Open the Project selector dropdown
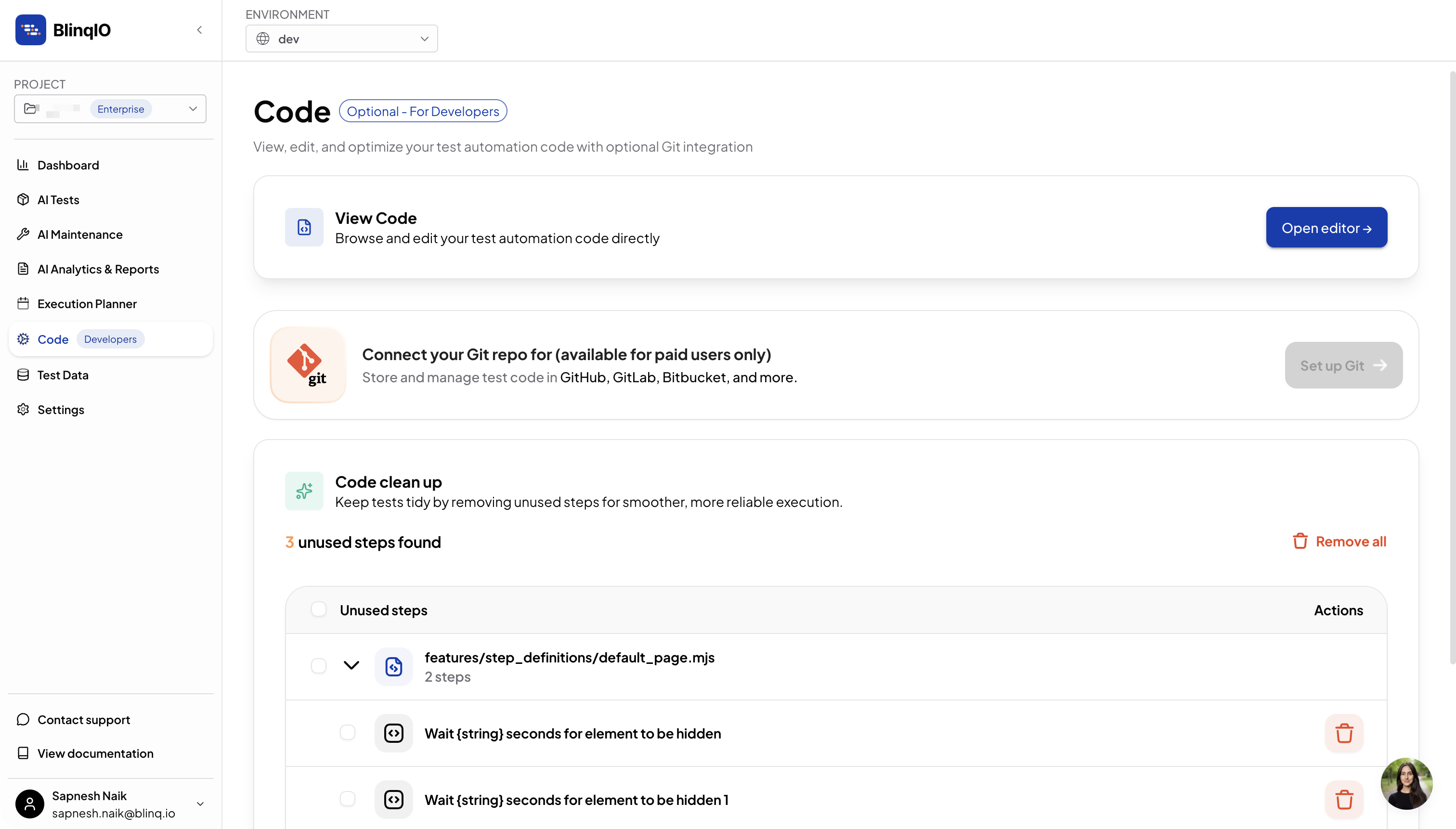 [x=110, y=109]
